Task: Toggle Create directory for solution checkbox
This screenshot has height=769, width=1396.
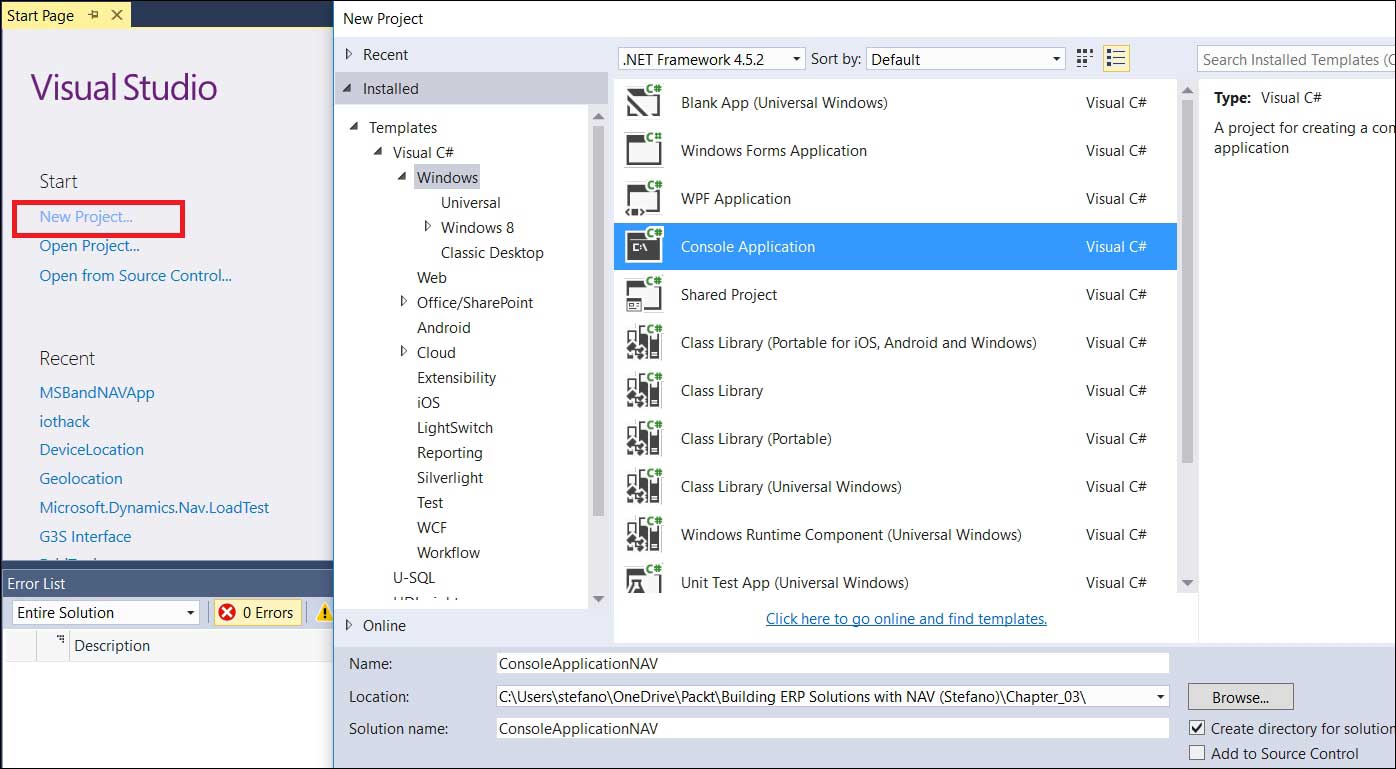Action: coord(1197,728)
